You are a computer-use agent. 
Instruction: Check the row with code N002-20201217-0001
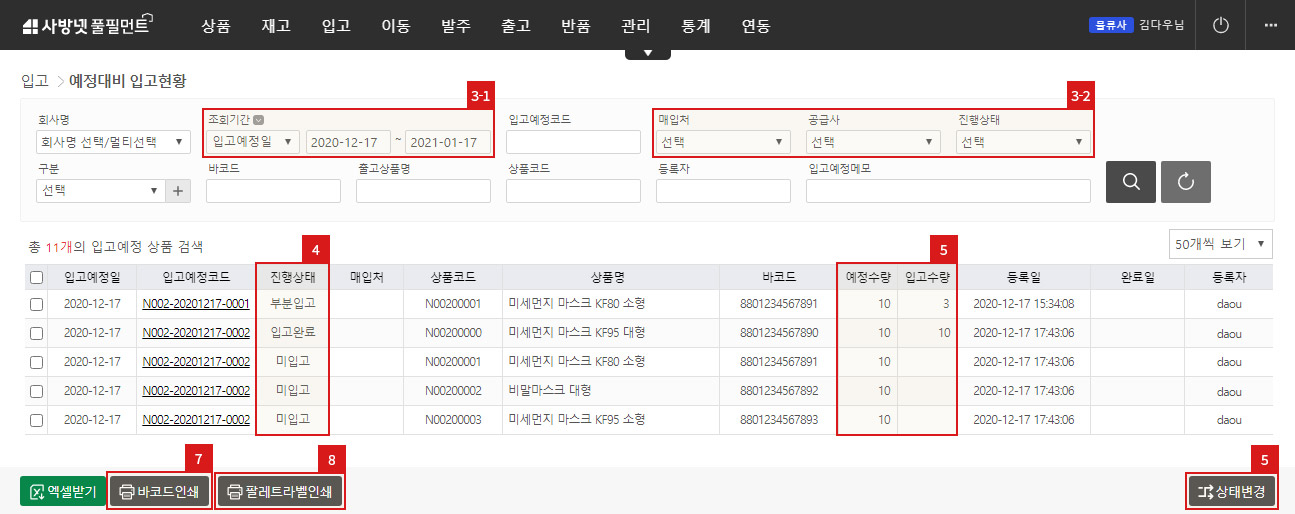(x=37, y=304)
